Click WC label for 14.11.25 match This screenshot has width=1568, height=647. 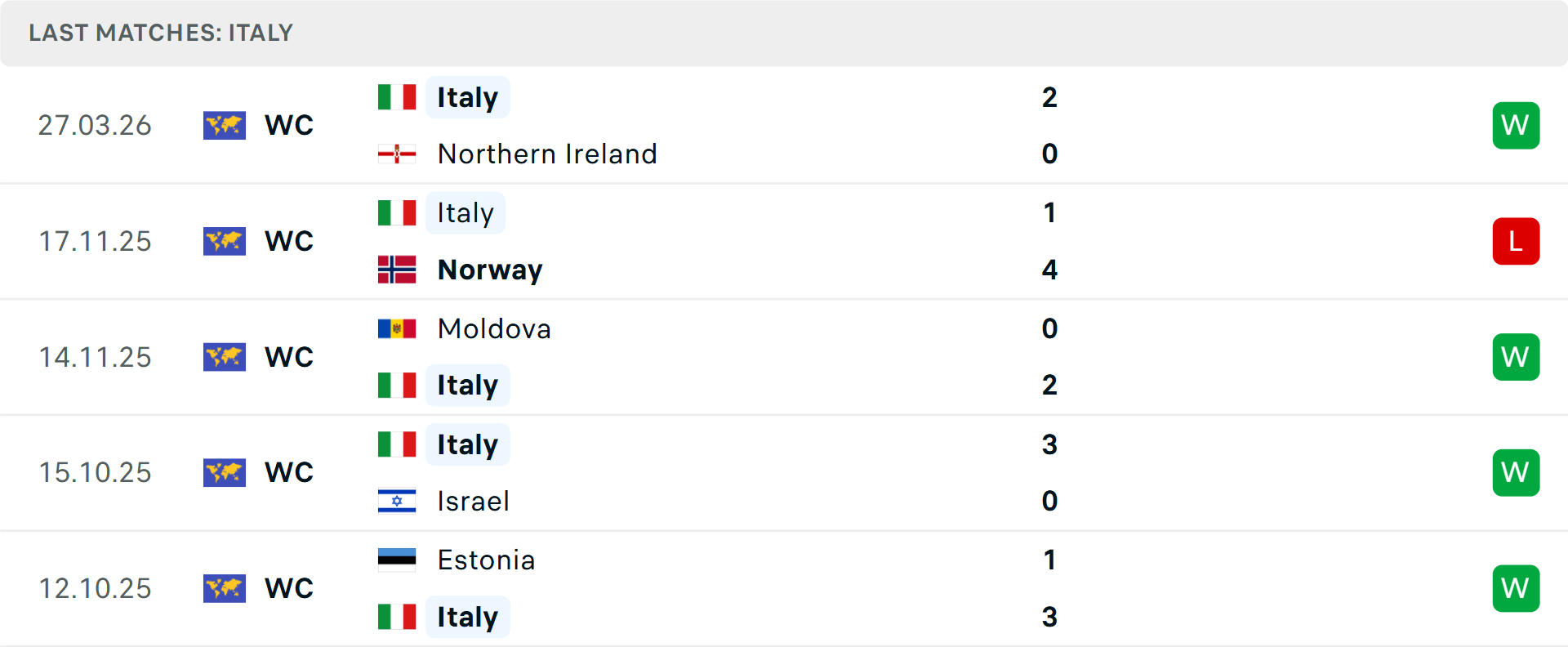click(x=289, y=357)
